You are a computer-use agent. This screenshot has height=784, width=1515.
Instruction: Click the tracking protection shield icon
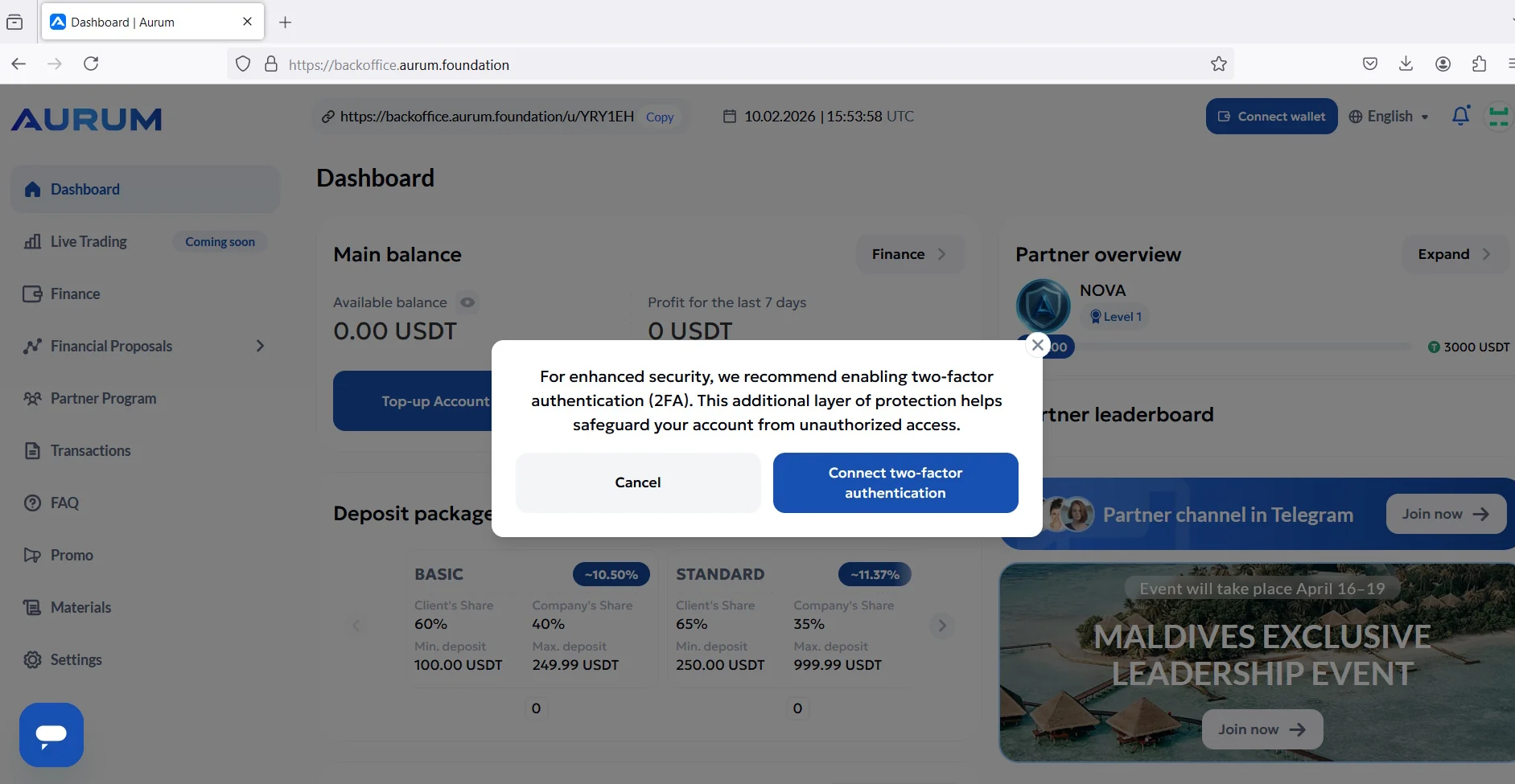243,64
